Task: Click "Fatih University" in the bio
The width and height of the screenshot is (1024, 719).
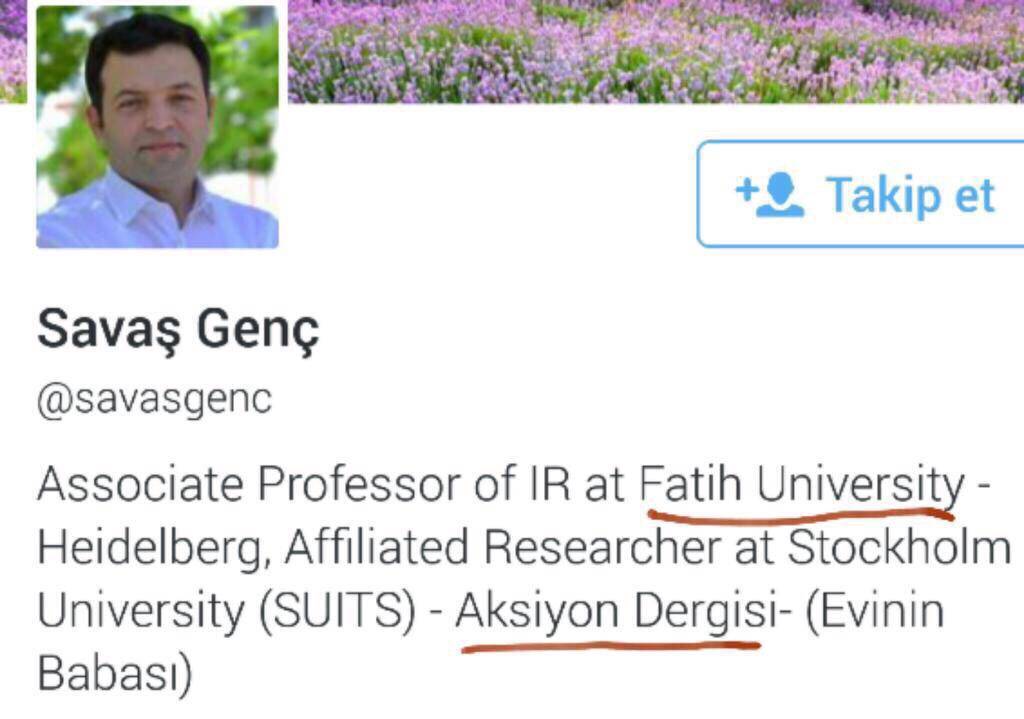Action: [x=801, y=485]
